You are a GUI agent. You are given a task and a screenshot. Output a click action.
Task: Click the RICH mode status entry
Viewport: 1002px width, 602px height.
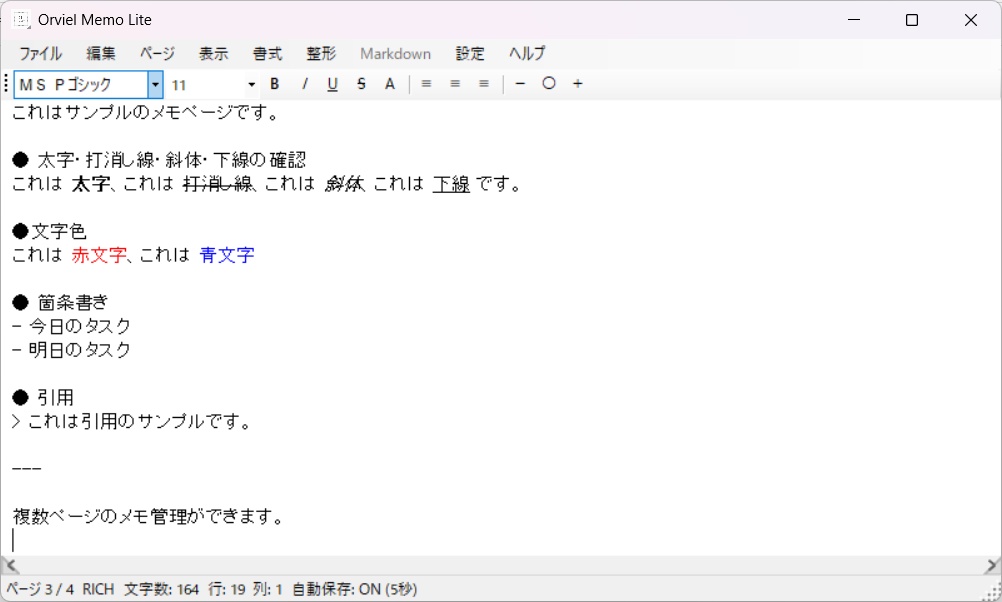pyautogui.click(x=98, y=589)
